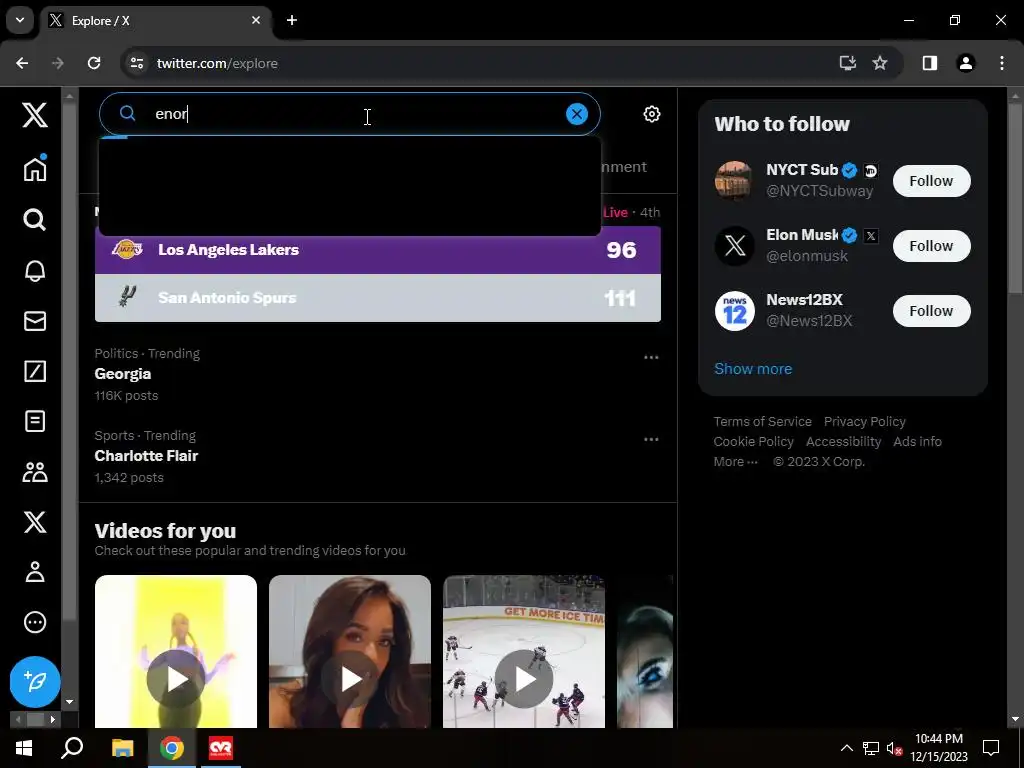The image size is (1024, 768).
Task: Play the hockey game video
Action: [524, 679]
